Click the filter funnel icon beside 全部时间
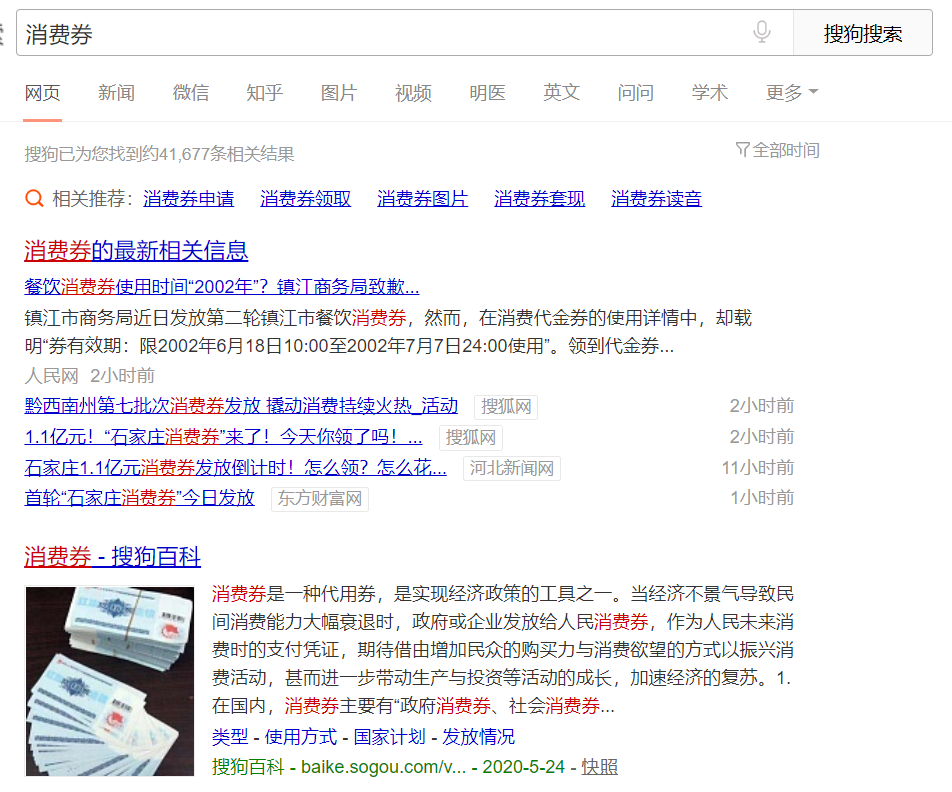 coord(742,149)
